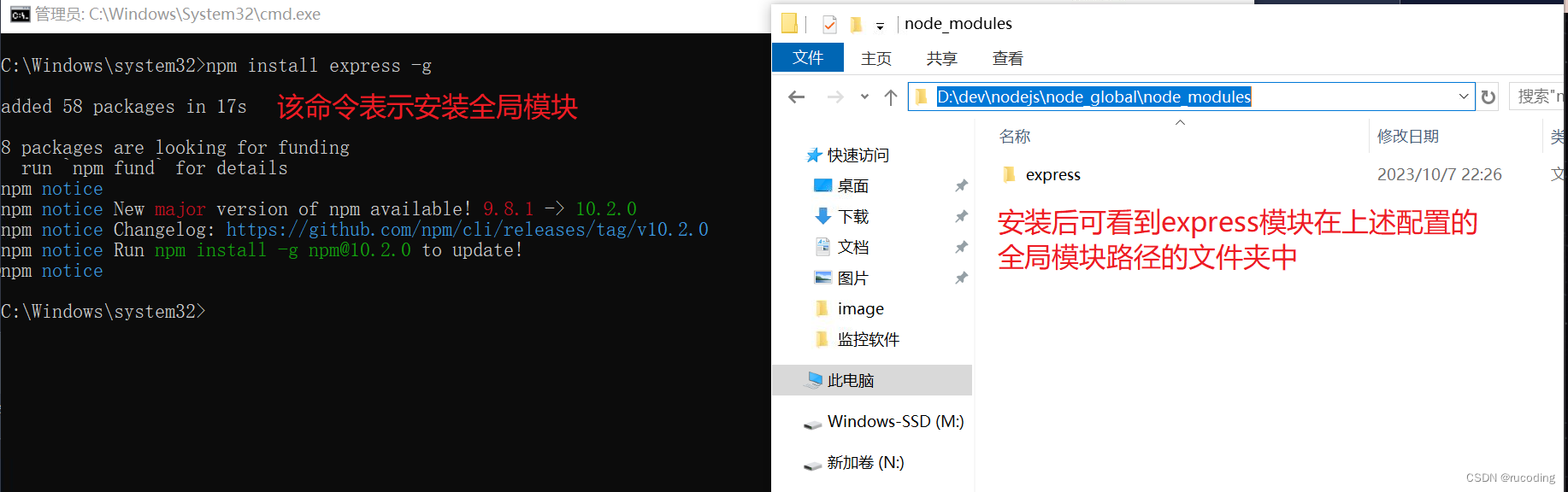The width and height of the screenshot is (1568, 492).
Task: Open the image folder in navigation pane
Action: 861,308
